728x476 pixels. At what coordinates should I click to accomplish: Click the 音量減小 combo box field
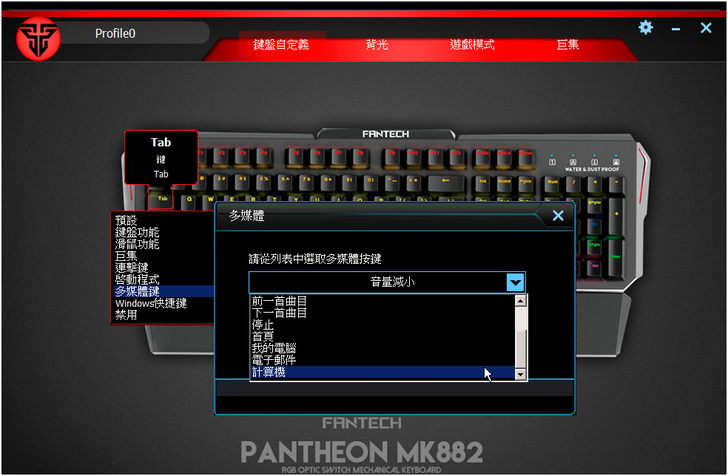coord(387,282)
